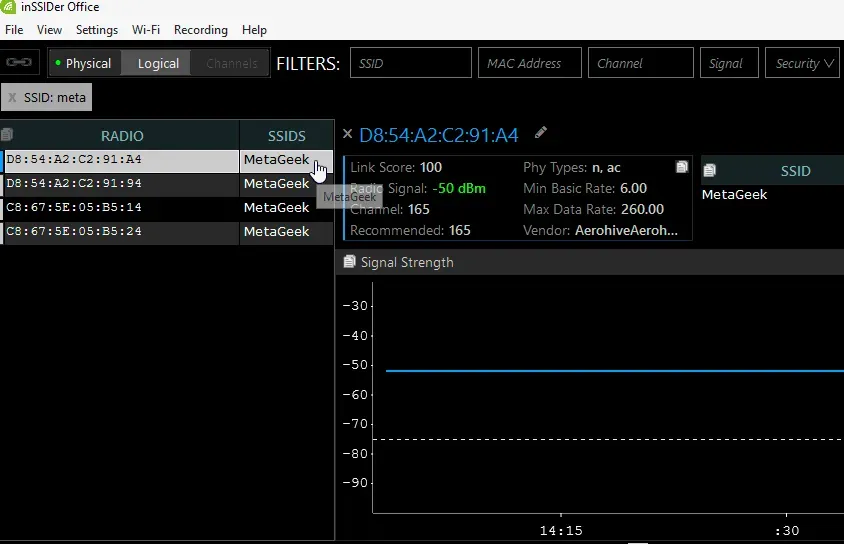844x544 pixels.
Task: Click the Channel filter field
Action: tap(640, 63)
